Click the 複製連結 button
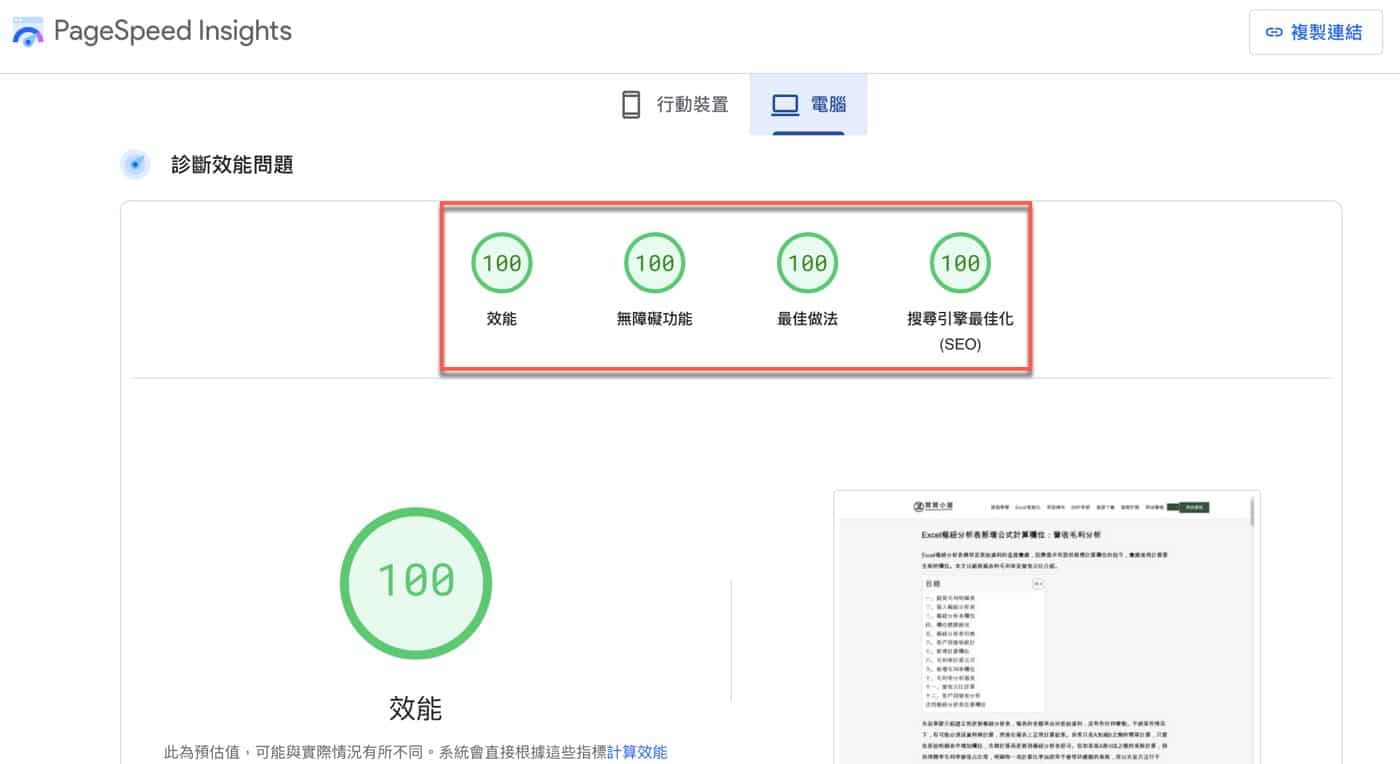This screenshot has width=1400, height=764. click(x=1316, y=32)
